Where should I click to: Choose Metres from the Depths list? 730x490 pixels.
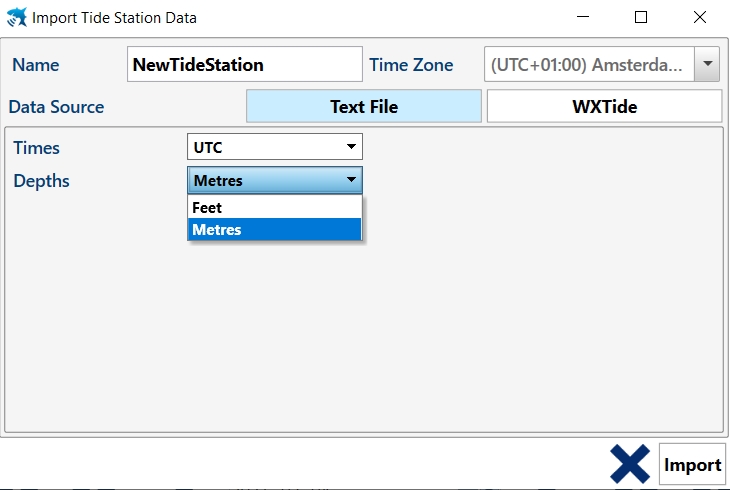click(274, 230)
